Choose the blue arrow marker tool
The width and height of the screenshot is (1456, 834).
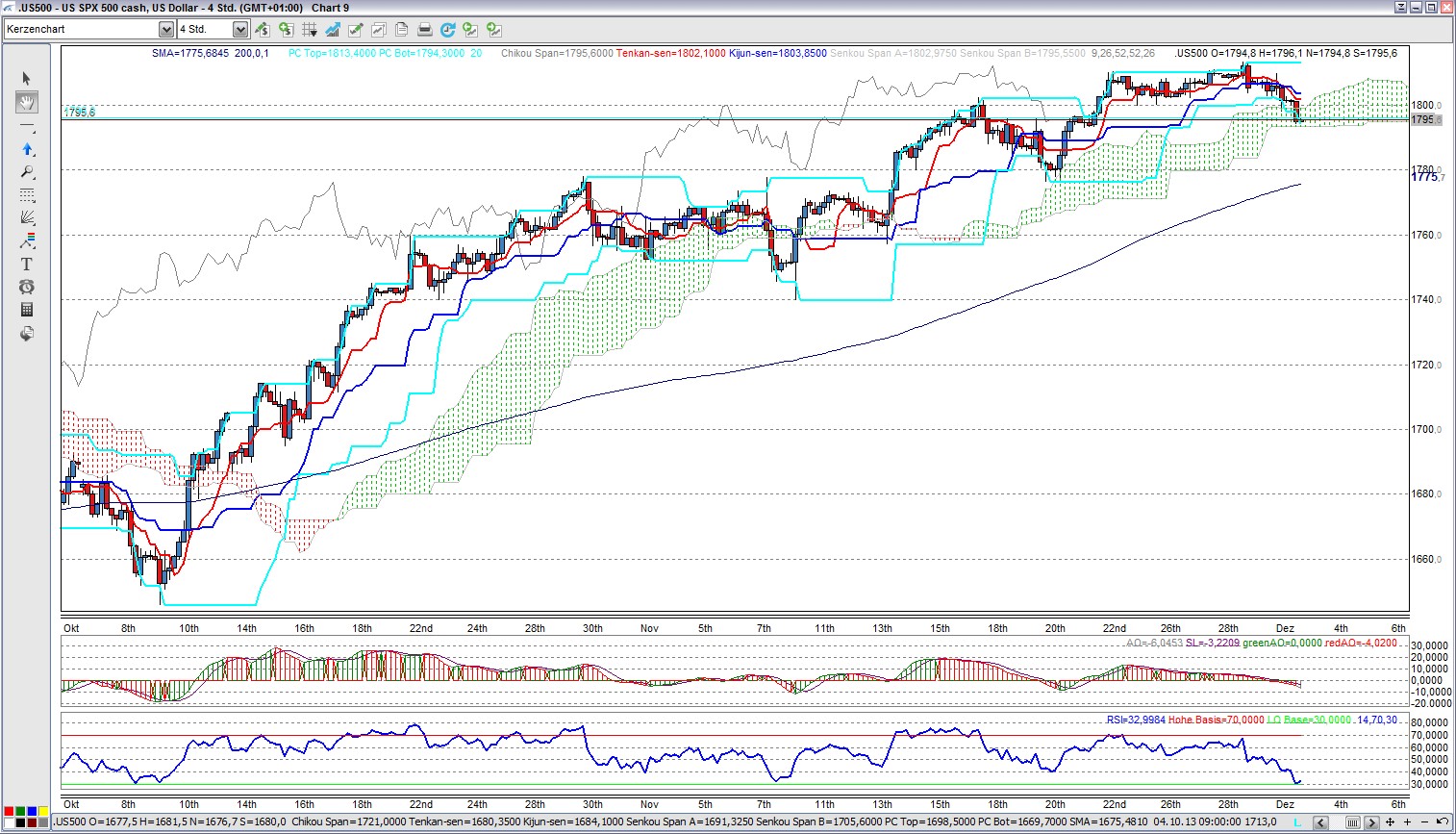click(x=26, y=149)
